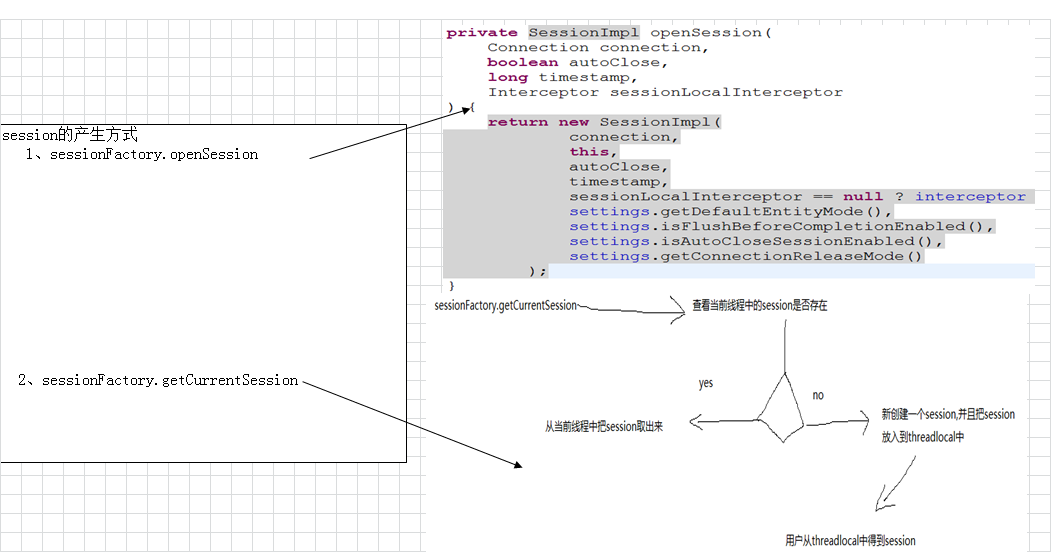Screen dimensions: 1051x552
Task: Select the text '1、sessionFactory.openSession'
Action: pos(141,154)
